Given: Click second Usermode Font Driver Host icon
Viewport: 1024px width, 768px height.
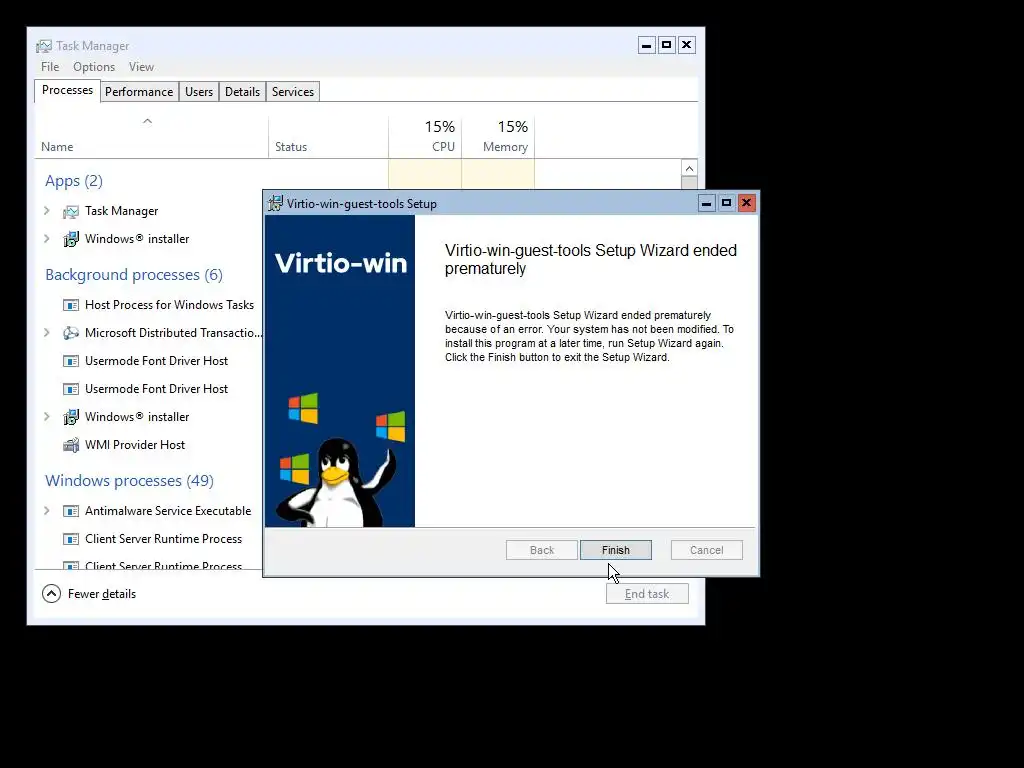Looking at the screenshot, I should 71,389.
